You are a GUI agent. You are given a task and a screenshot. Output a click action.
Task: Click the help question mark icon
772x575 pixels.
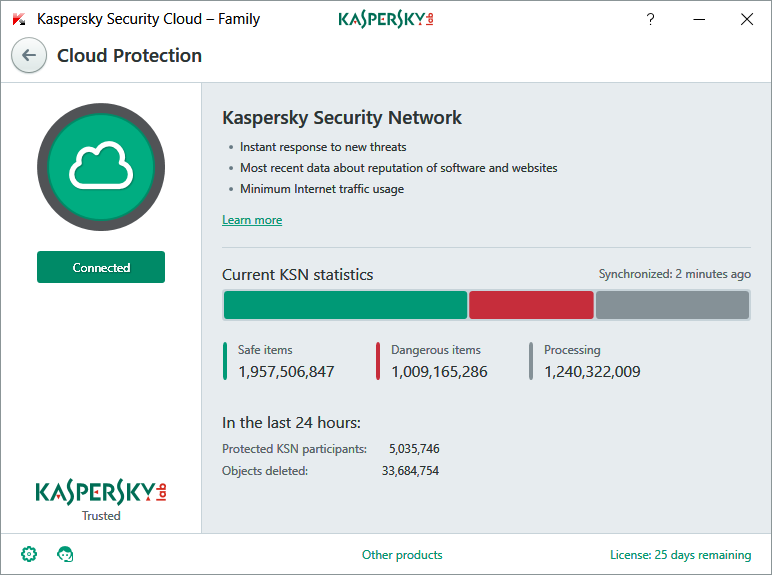650,19
